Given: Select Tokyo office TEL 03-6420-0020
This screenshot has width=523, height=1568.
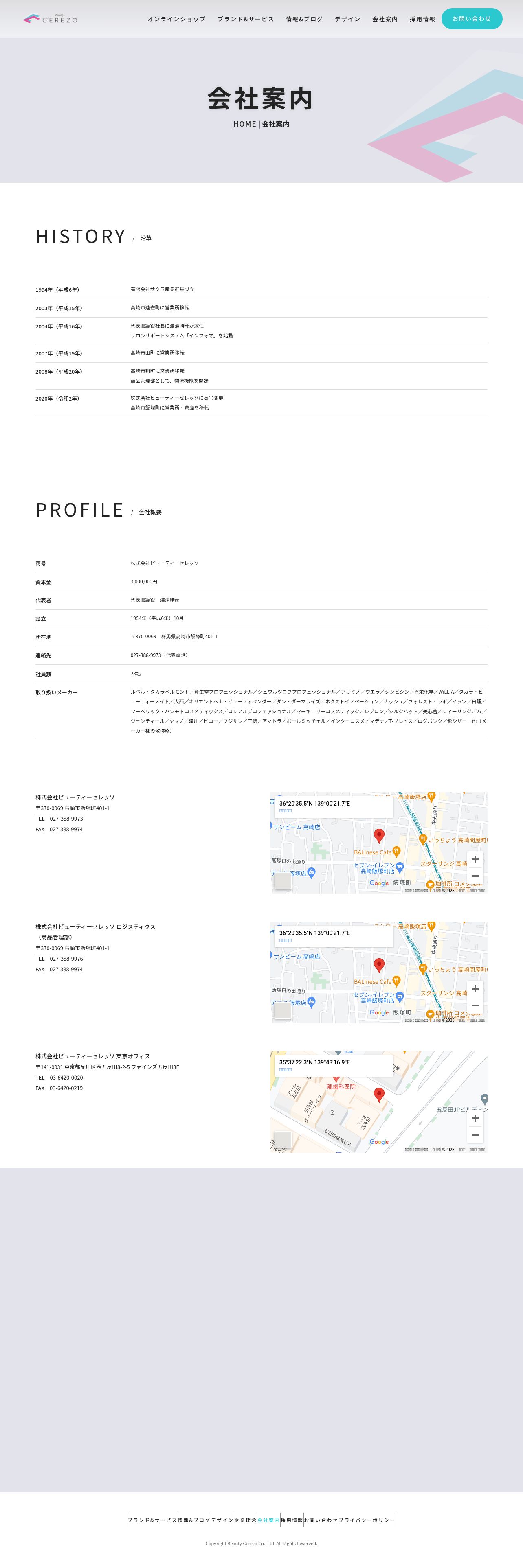Looking at the screenshot, I should [59, 1077].
